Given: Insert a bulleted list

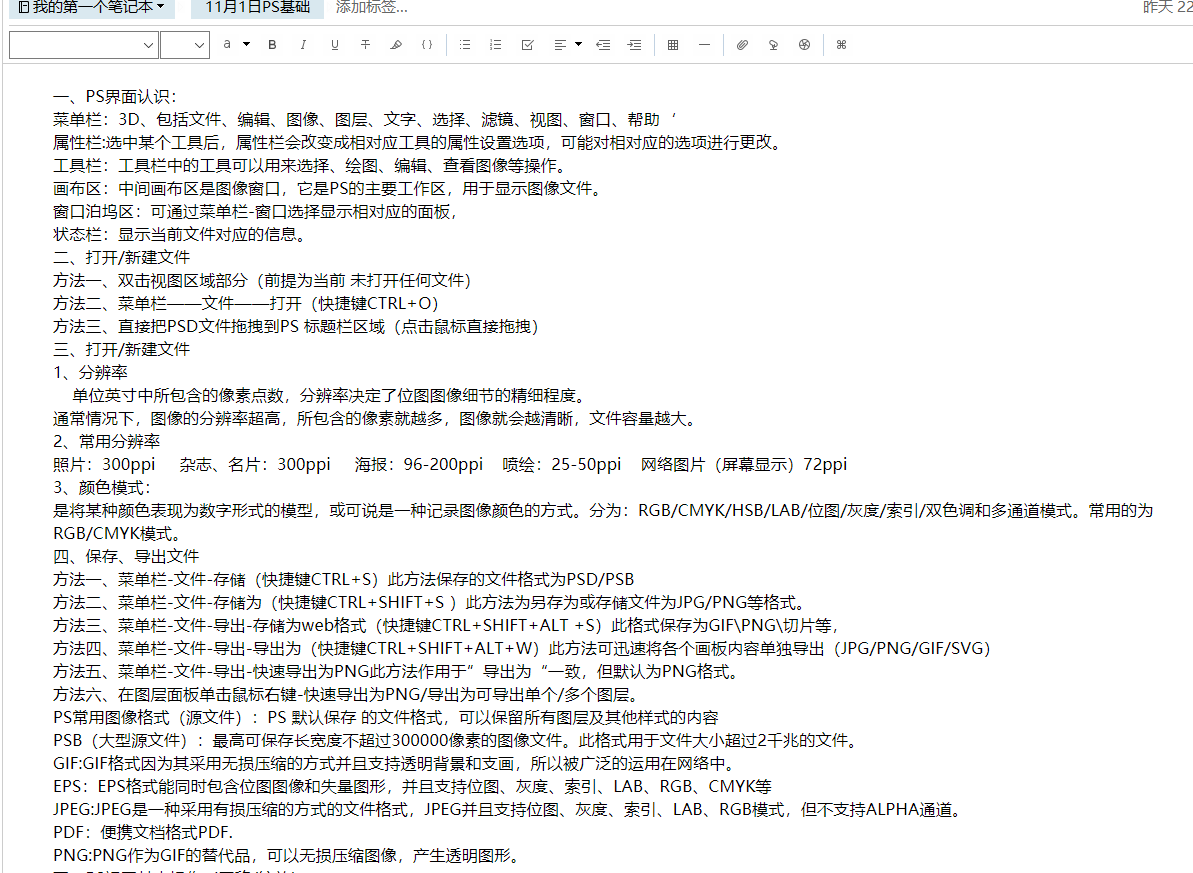Looking at the screenshot, I should pyautogui.click(x=465, y=45).
